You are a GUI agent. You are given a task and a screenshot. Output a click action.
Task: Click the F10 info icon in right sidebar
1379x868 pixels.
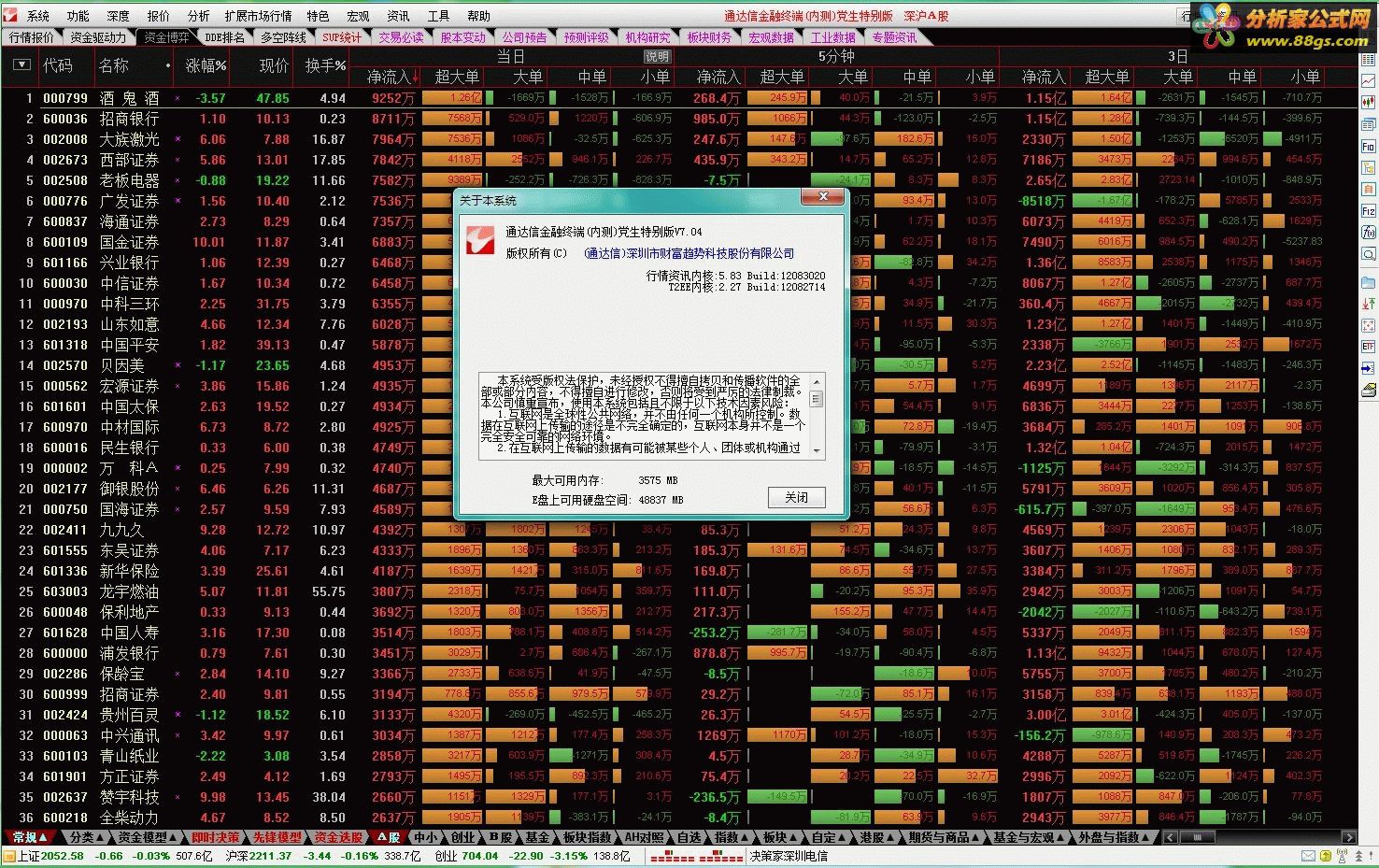pos(1369,147)
